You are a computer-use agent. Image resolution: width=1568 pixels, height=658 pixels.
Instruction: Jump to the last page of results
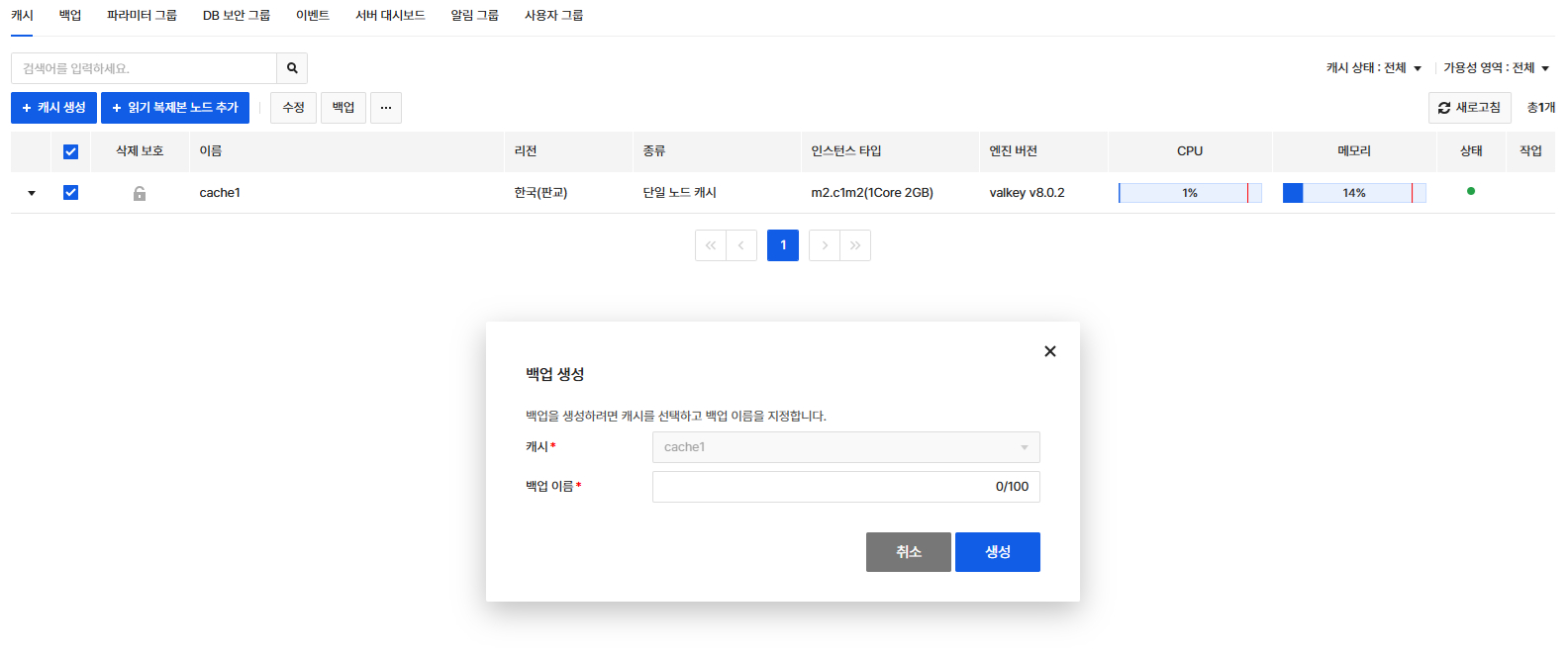point(855,245)
